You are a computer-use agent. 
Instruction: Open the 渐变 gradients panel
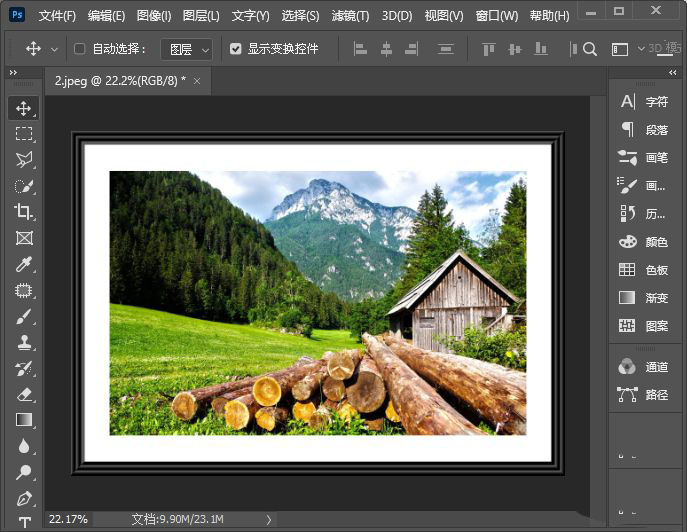(644, 298)
